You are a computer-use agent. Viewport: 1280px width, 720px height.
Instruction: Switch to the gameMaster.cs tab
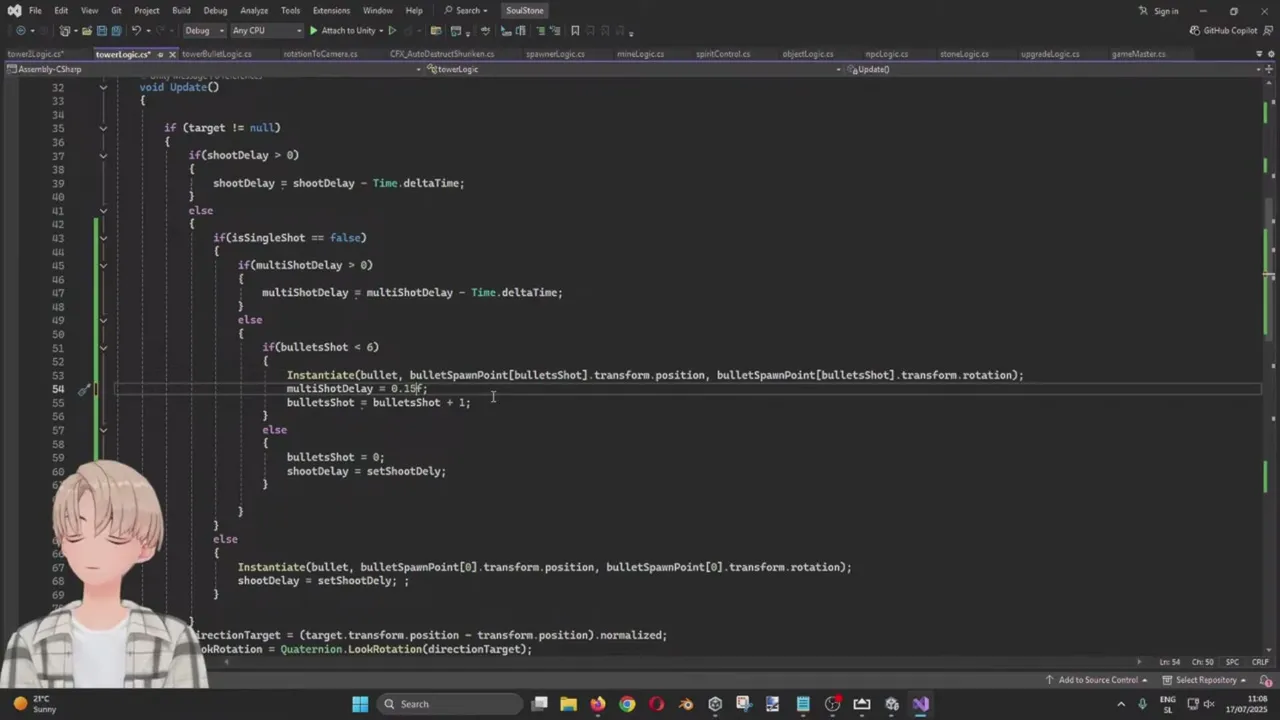[1138, 54]
